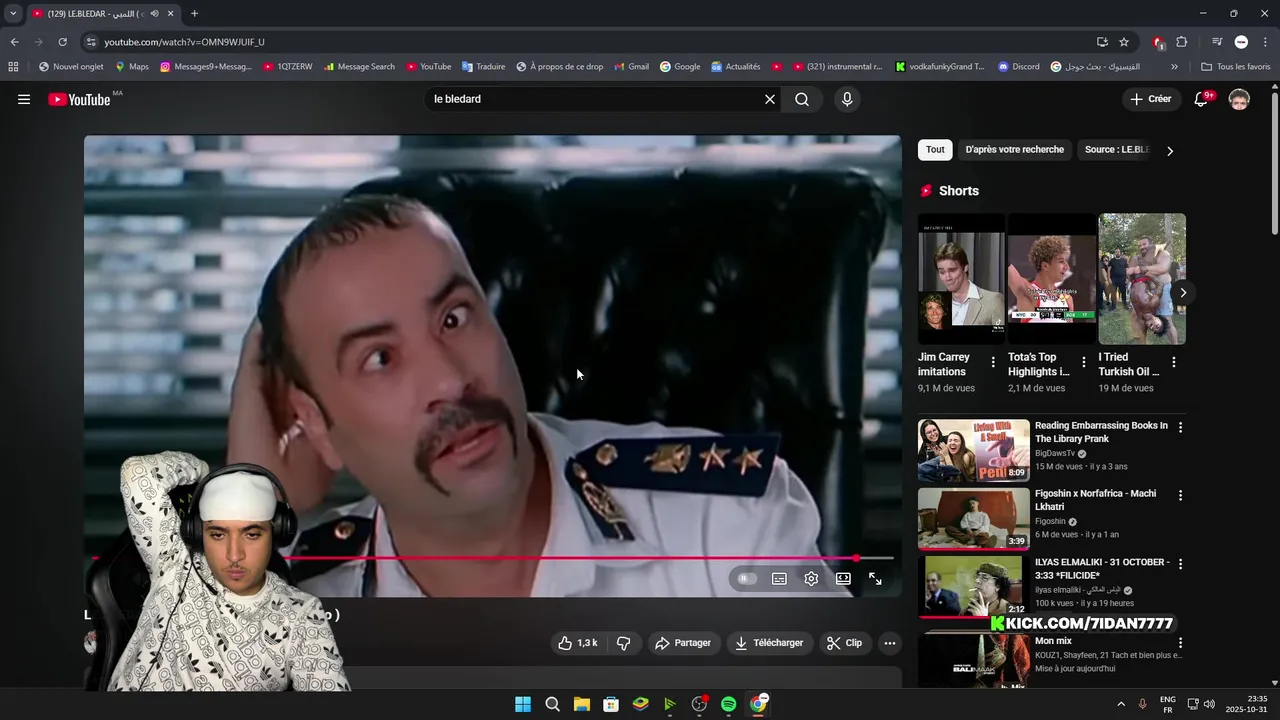Submit search with the magnifier button
The width and height of the screenshot is (1280, 720).
(x=802, y=99)
